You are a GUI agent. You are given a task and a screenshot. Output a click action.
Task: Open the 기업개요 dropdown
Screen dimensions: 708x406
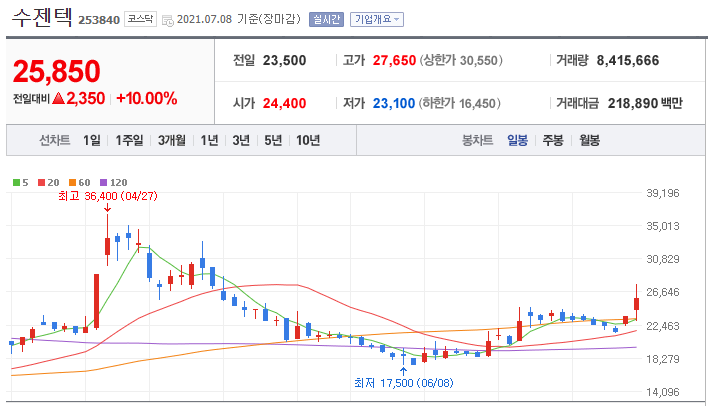(x=377, y=19)
